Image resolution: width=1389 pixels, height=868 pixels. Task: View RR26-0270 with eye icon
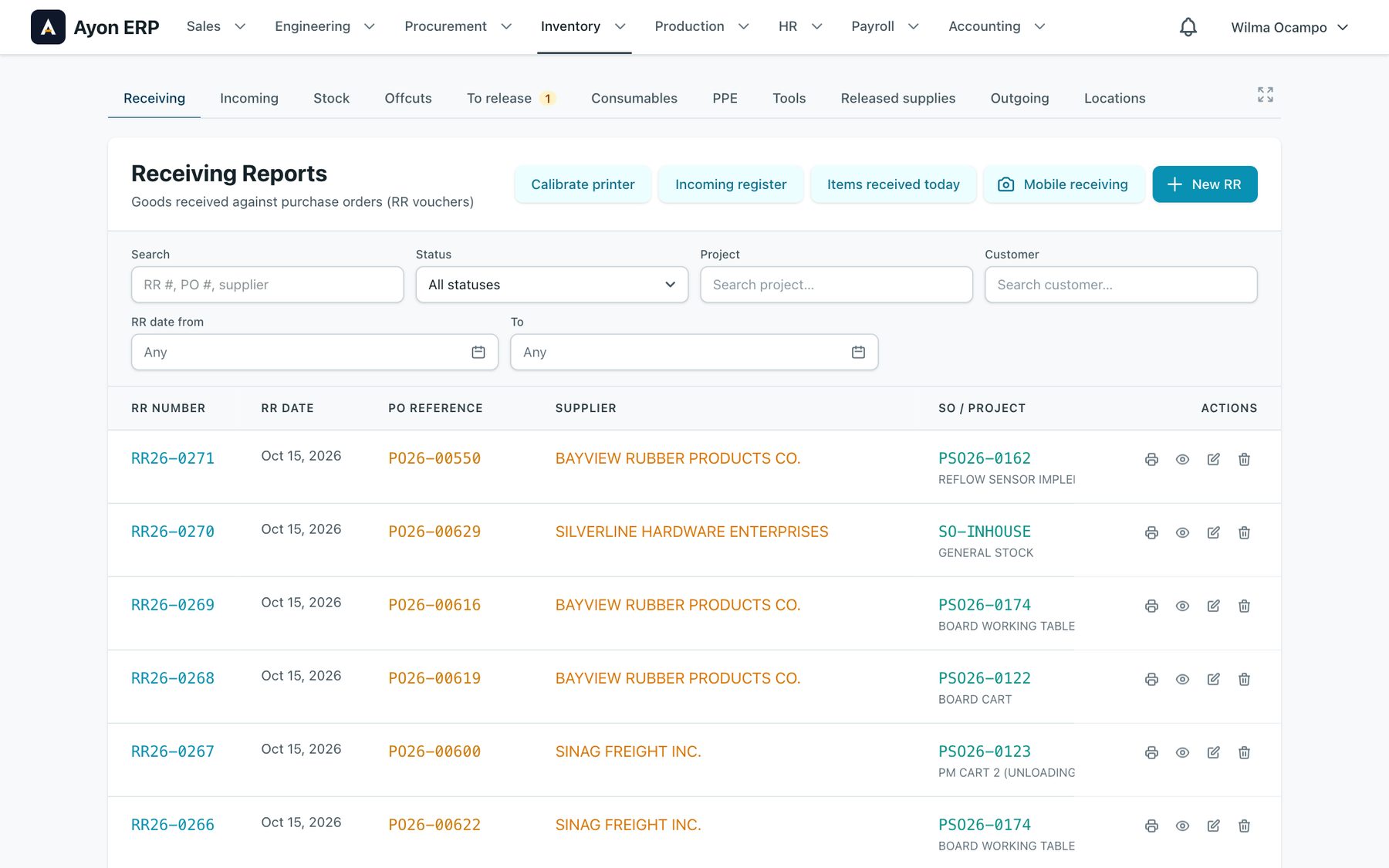[x=1182, y=532]
